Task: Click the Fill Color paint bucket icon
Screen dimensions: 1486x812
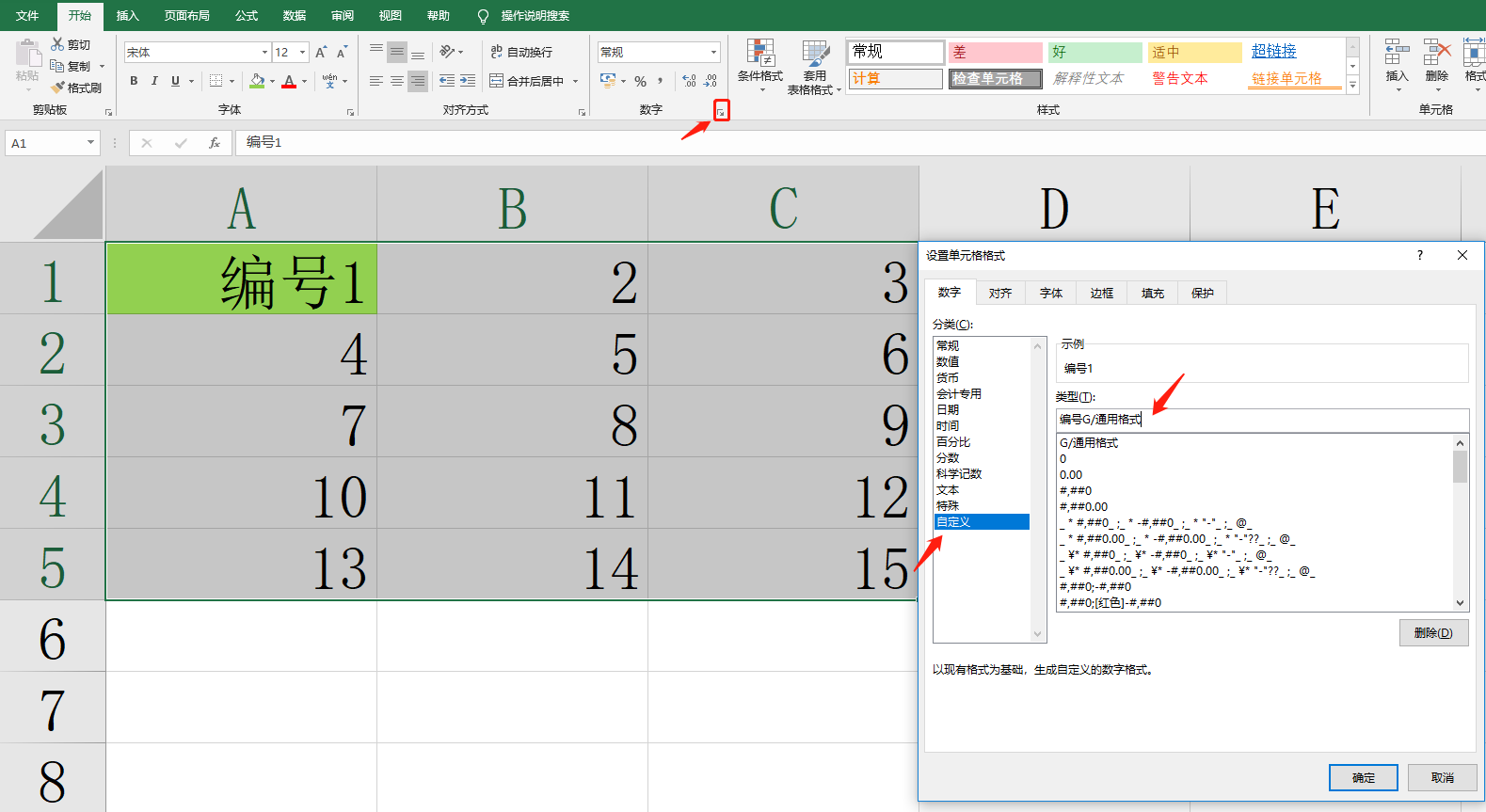Action: pyautogui.click(x=257, y=81)
